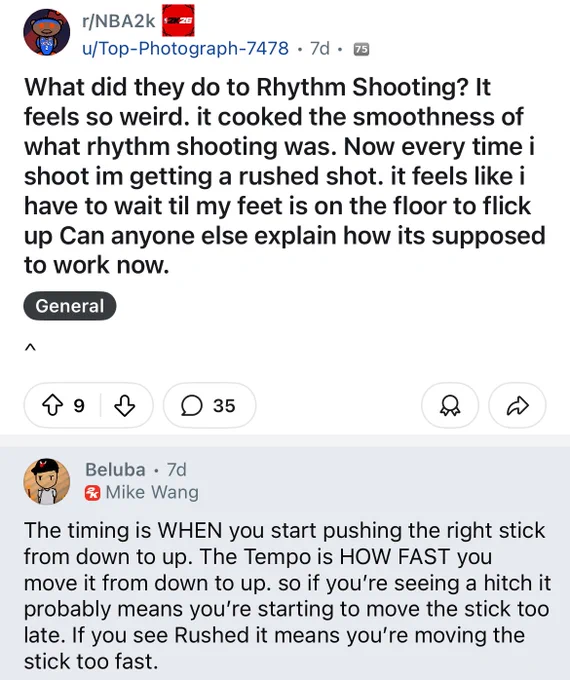This screenshot has width=570, height=680.
Task: Upvote the Rhythm Shooting post
Action: [x=52, y=405]
